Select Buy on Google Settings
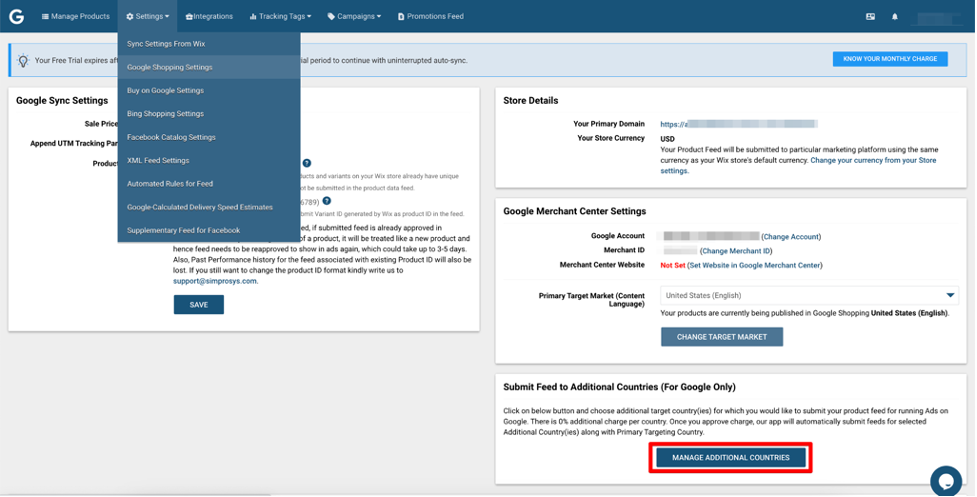977x497 pixels. click(209, 90)
